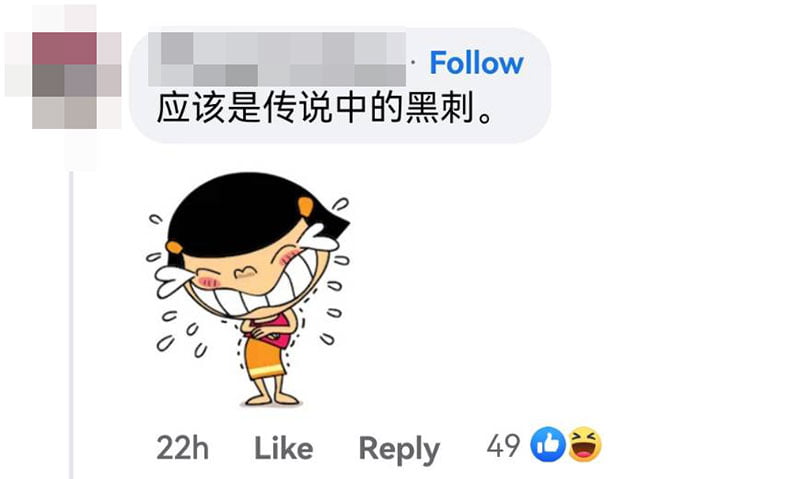Click the words 应该是 starting the comment

(209, 108)
